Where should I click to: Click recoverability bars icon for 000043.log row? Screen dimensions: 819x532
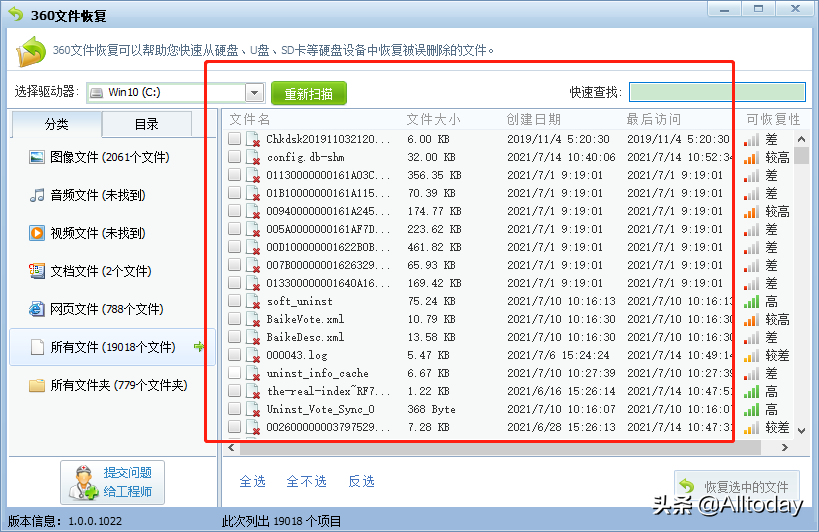(752, 355)
